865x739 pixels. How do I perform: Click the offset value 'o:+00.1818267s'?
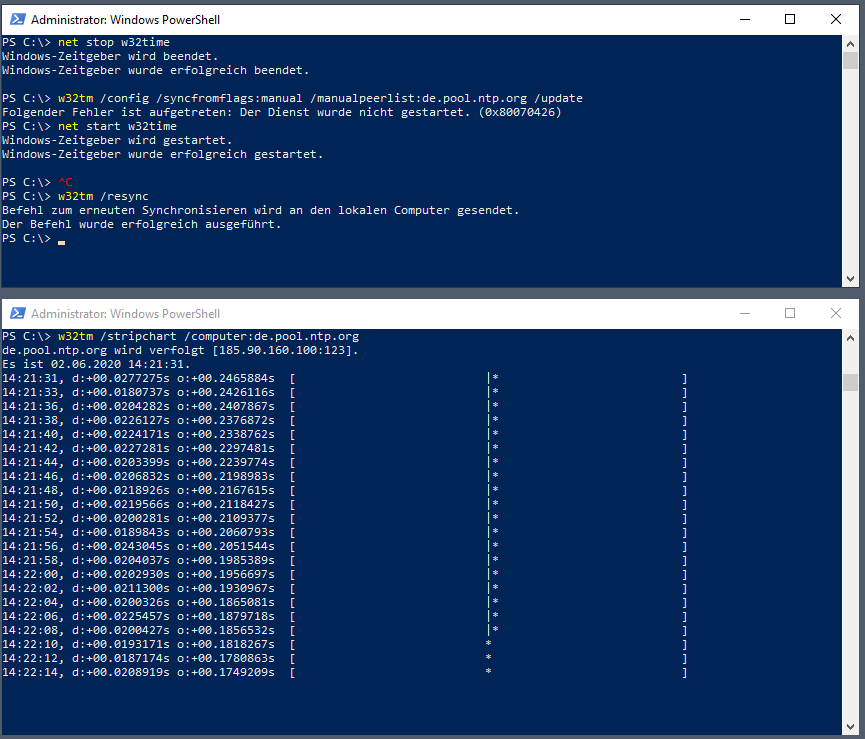pos(226,645)
